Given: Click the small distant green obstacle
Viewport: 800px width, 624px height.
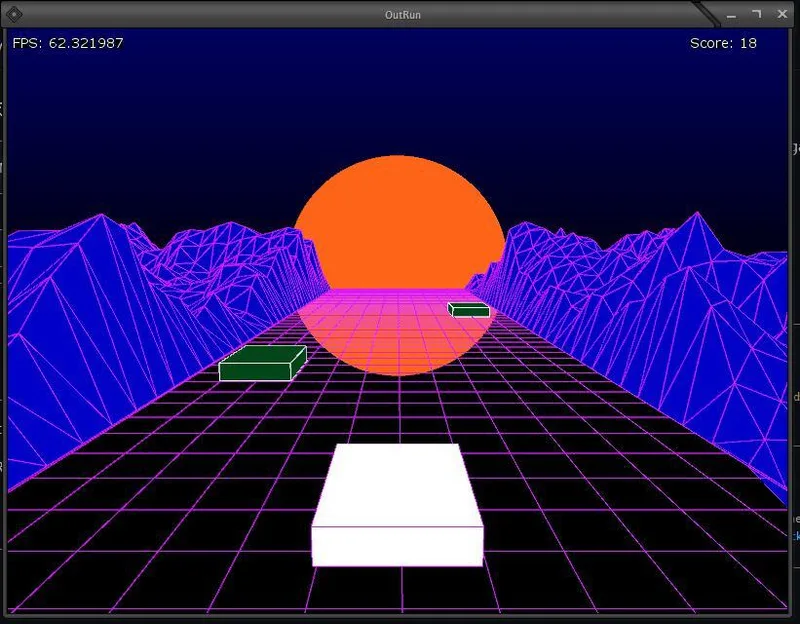Looking at the screenshot, I should 468,310.
